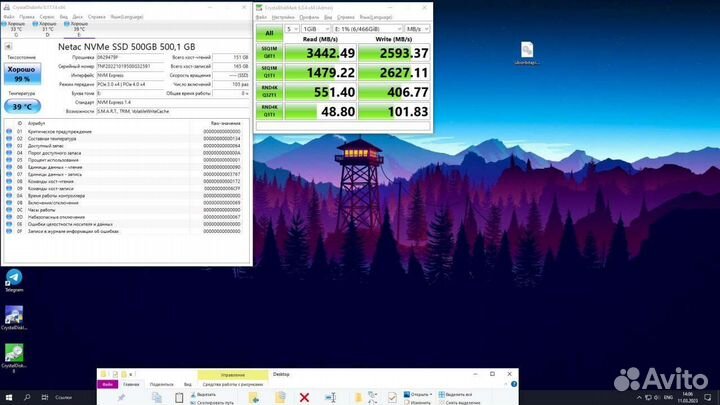Image resolution: width=720 pixels, height=405 pixels.
Task: Open the Настройки menu in CrystalDiskMark
Action: click(x=283, y=17)
